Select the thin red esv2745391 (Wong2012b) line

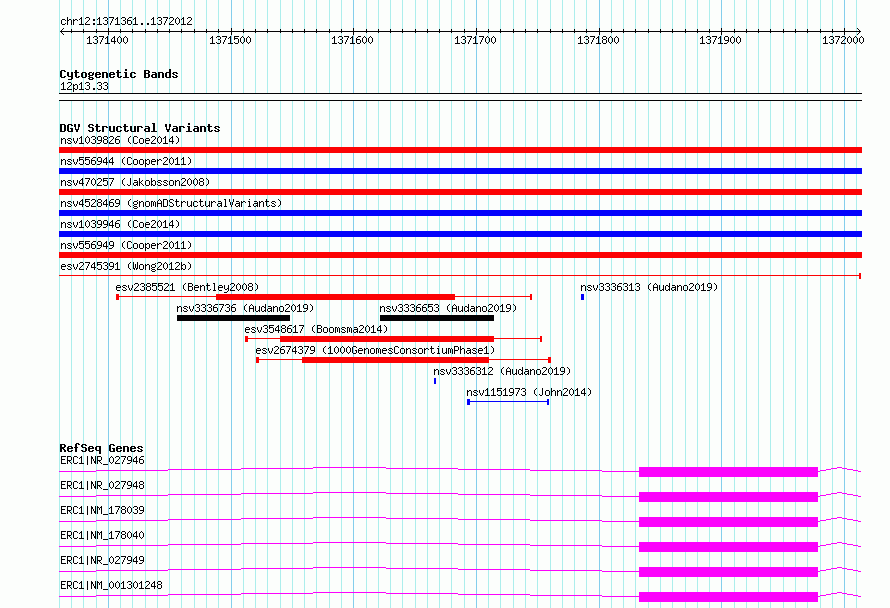pos(460,276)
